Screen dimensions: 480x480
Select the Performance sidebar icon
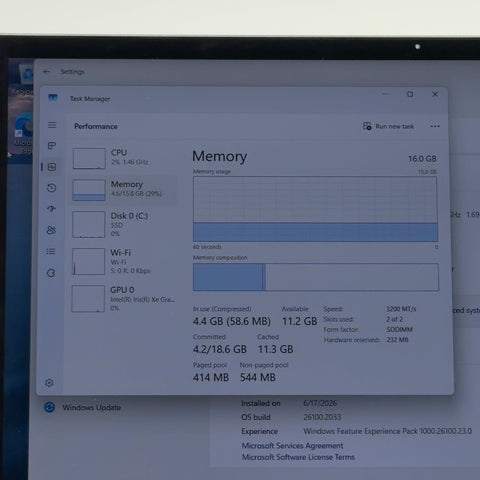tap(52, 167)
